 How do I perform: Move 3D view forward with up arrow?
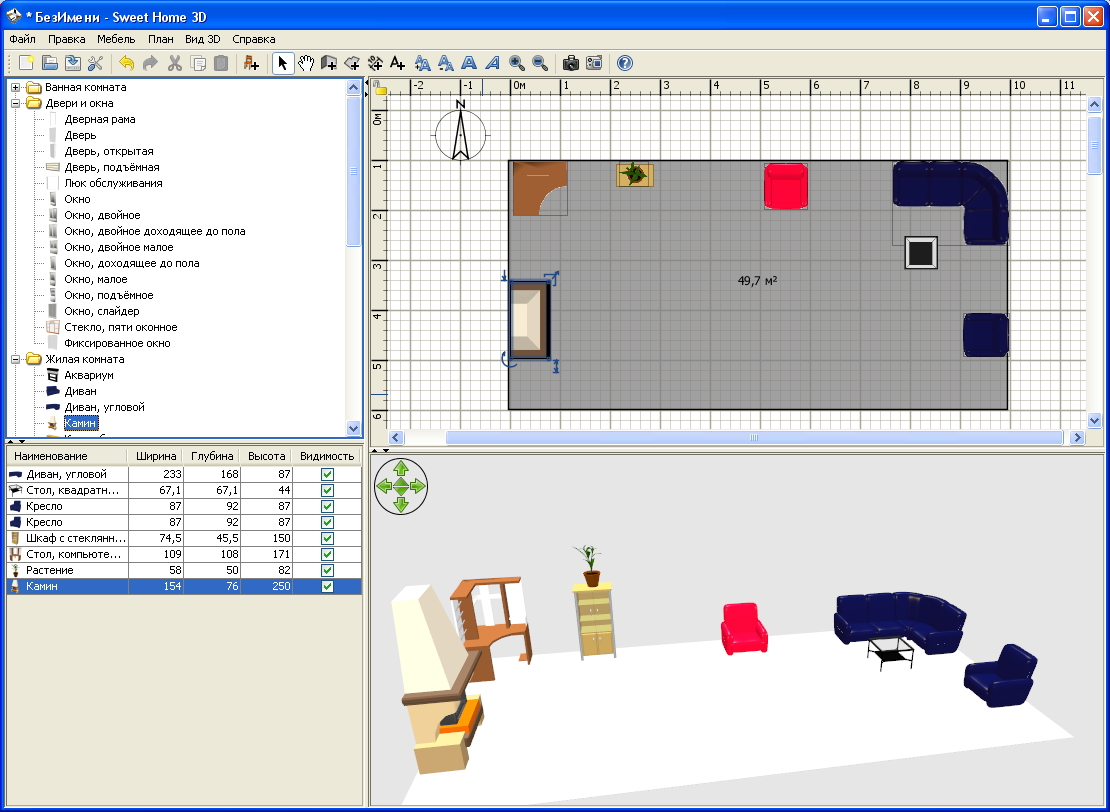point(401,468)
